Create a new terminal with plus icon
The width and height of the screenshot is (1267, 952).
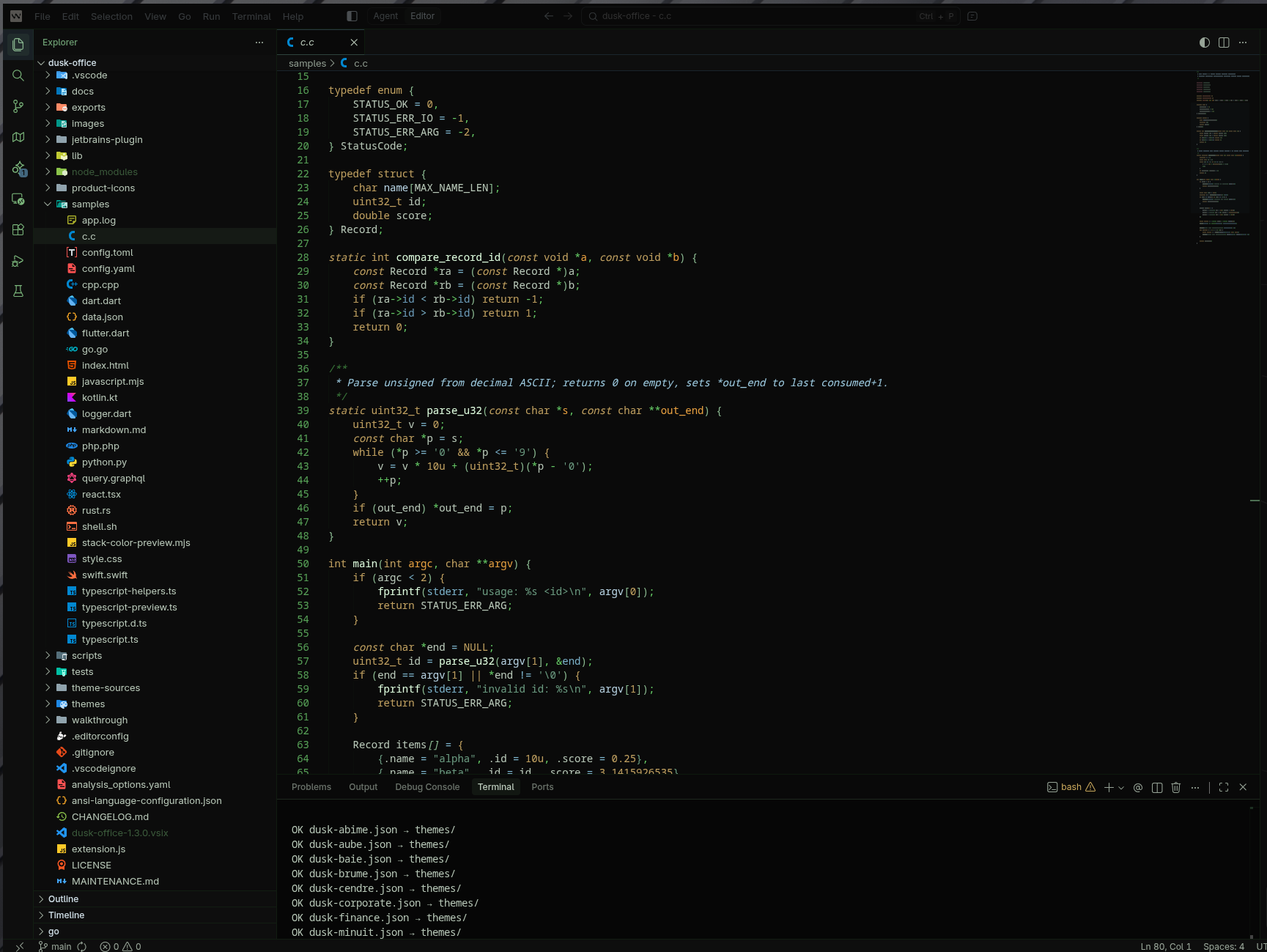[x=1109, y=787]
